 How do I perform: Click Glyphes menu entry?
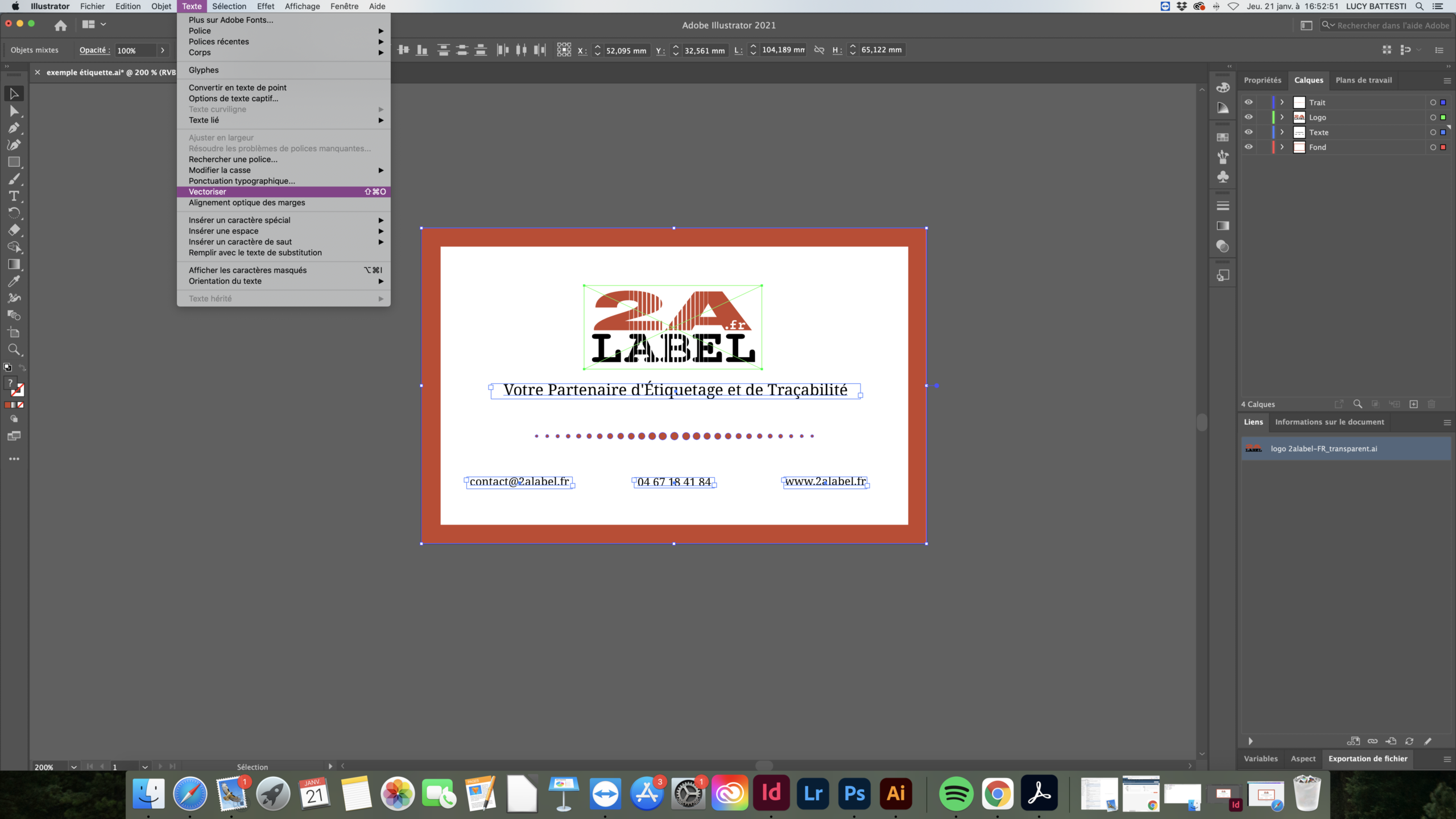click(284, 70)
